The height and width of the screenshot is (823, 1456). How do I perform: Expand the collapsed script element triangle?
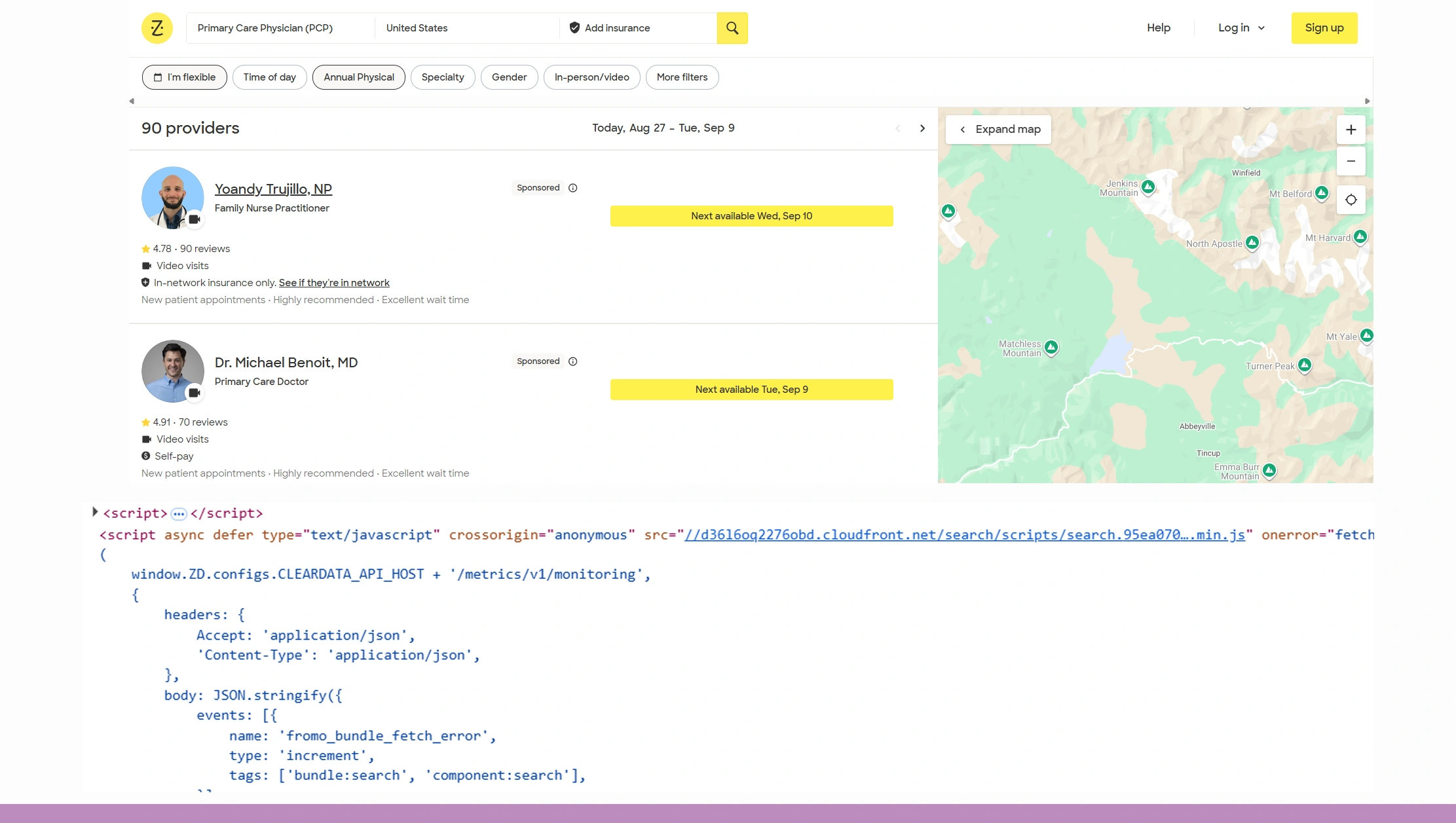[x=95, y=512]
